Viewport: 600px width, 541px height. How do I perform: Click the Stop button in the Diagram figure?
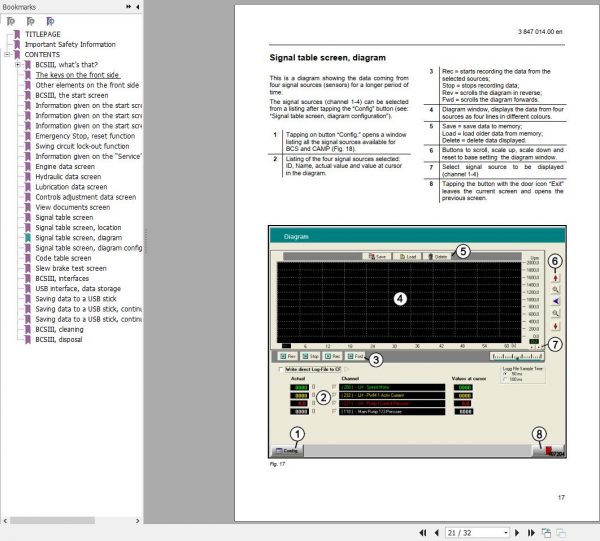(310, 356)
